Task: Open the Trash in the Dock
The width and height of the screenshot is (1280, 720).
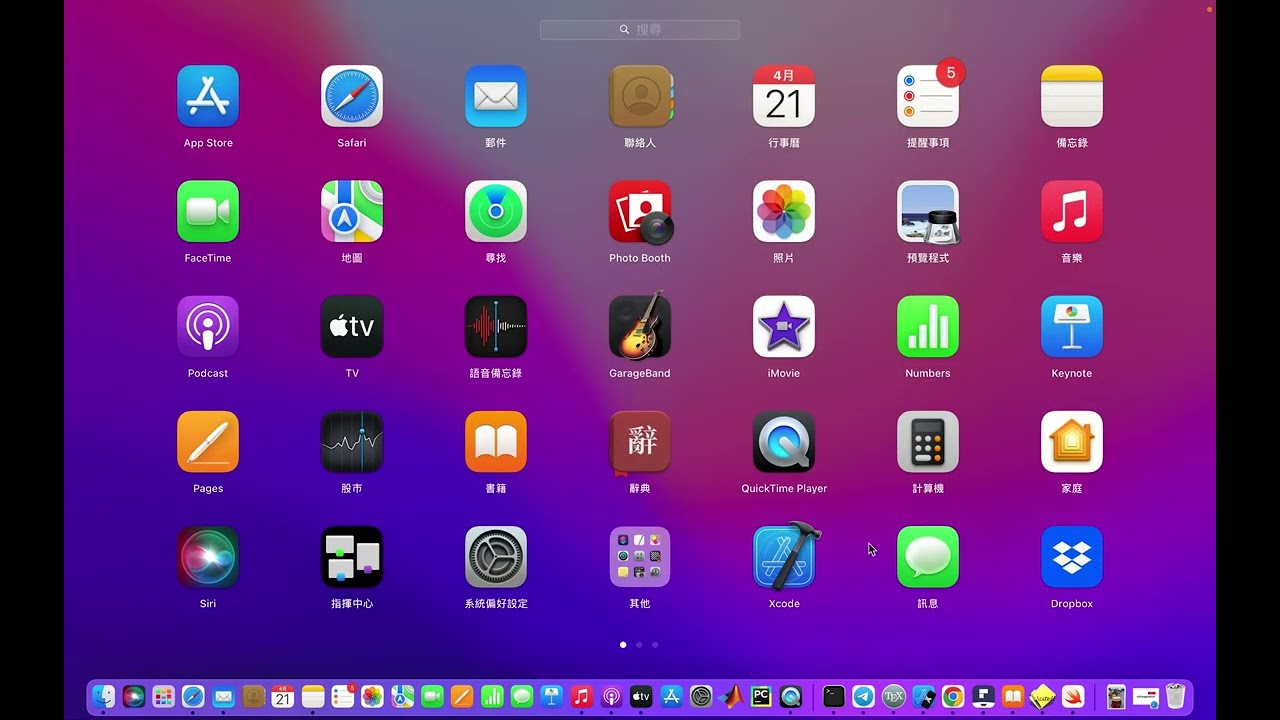Action: point(1176,696)
